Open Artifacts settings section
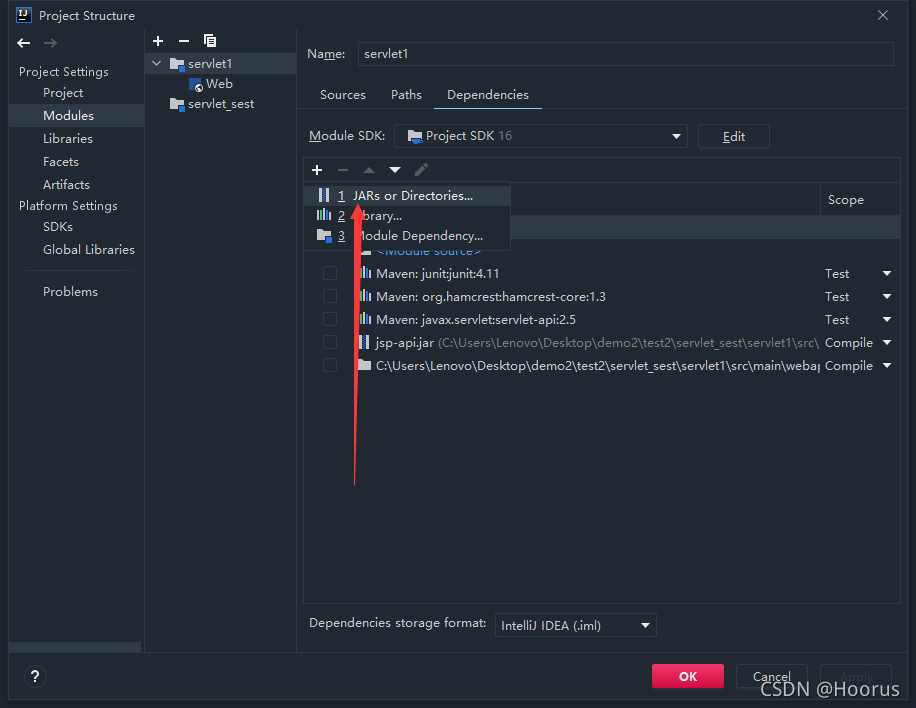Screen dimensions: 916x708 point(66,185)
